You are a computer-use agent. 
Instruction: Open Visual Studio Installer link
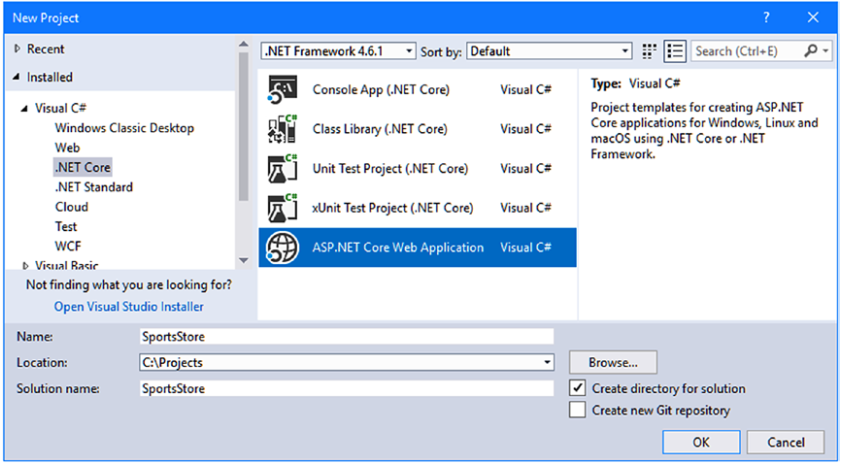pos(128,307)
